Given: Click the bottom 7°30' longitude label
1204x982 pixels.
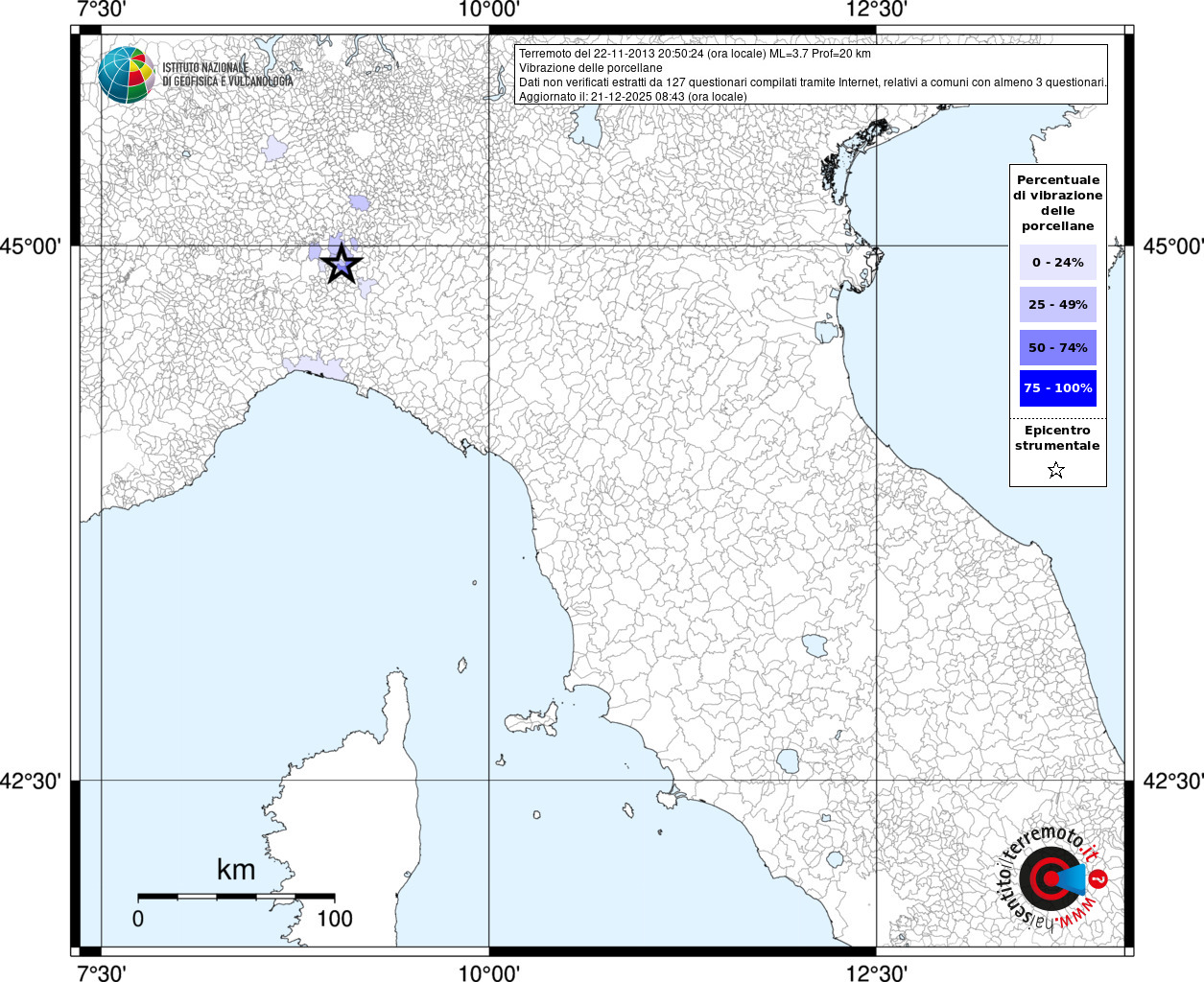Looking at the screenshot, I should (x=101, y=972).
